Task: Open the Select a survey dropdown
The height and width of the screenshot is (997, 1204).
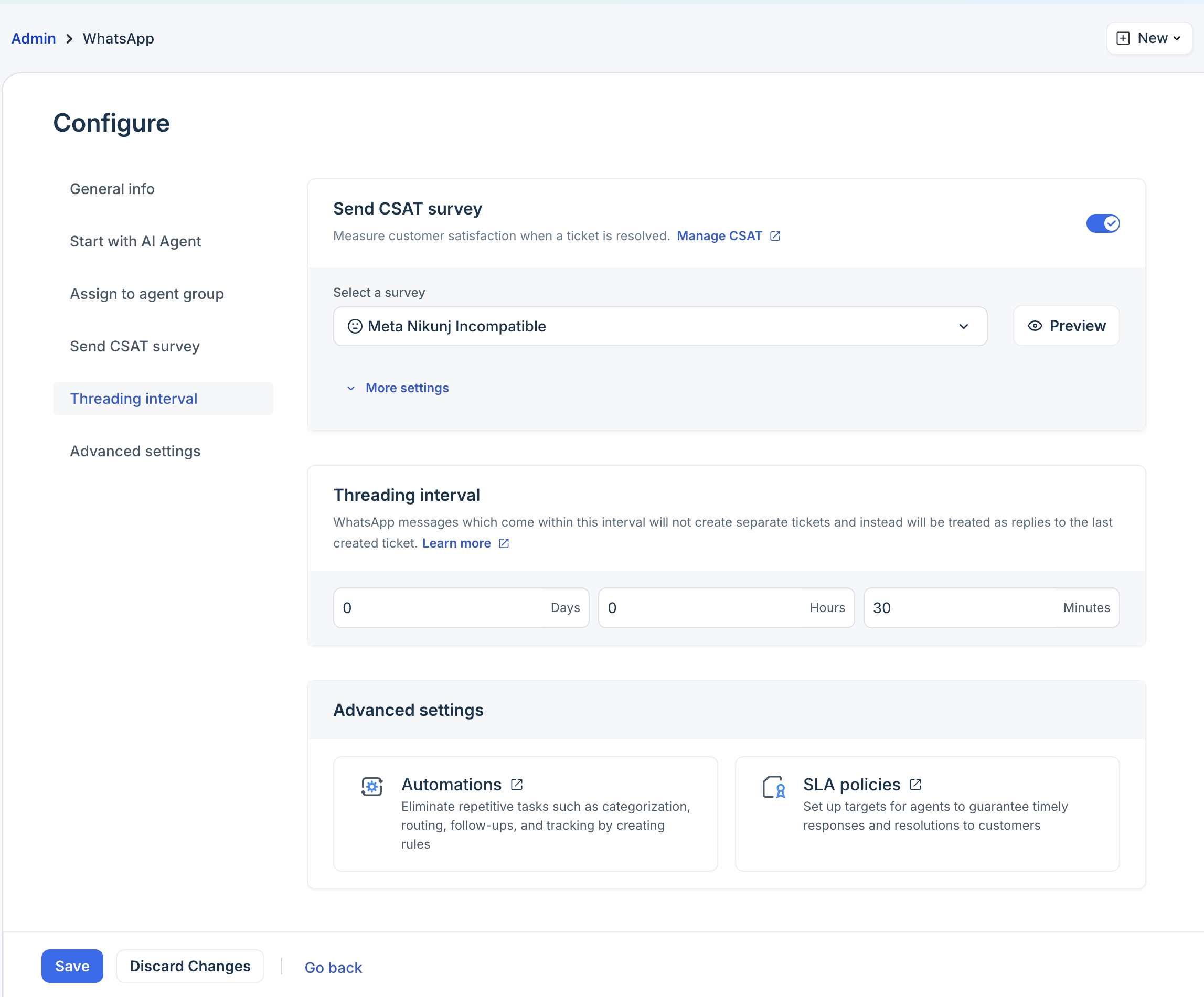Action: pyautogui.click(x=659, y=326)
